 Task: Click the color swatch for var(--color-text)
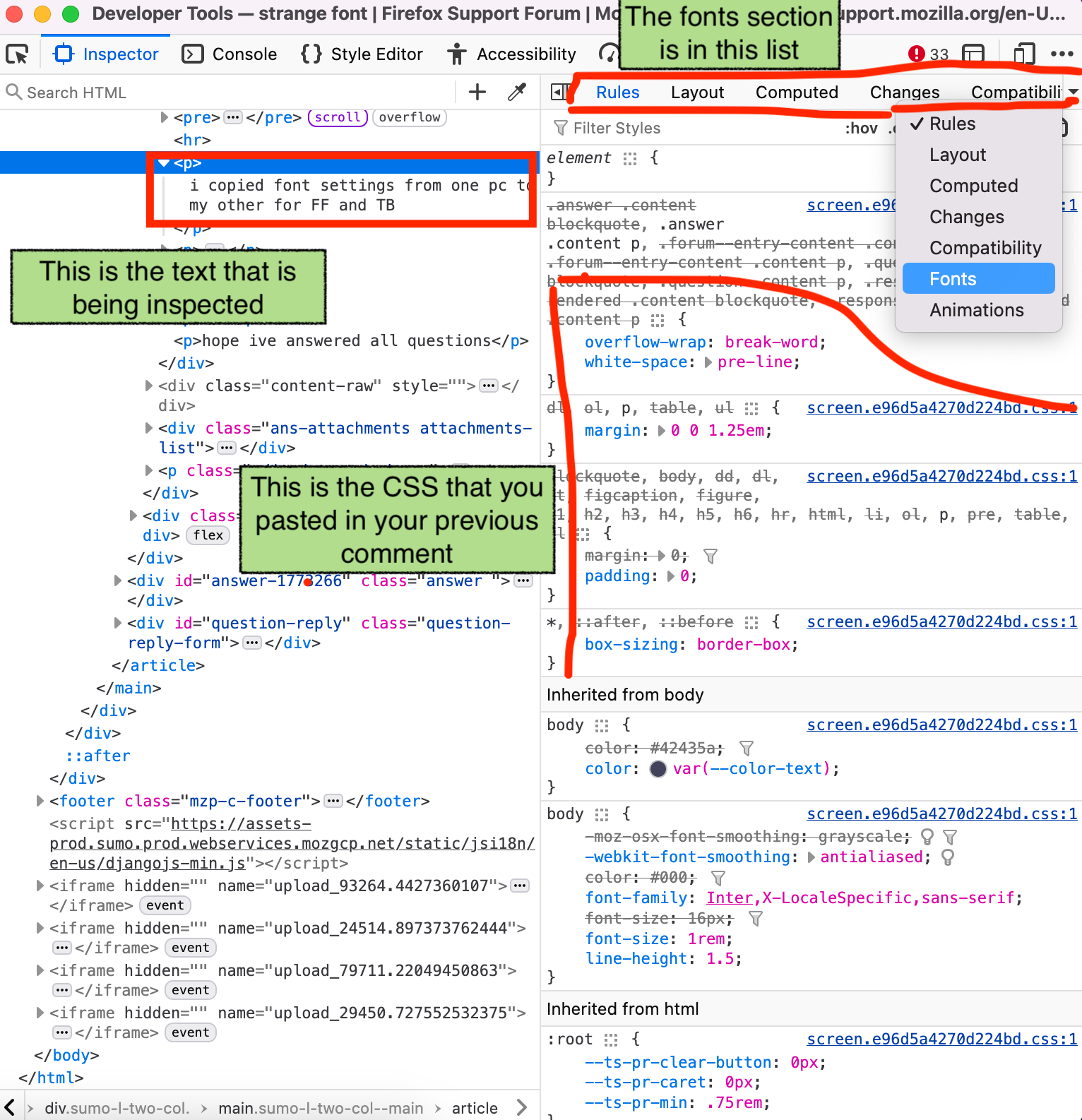(x=658, y=769)
